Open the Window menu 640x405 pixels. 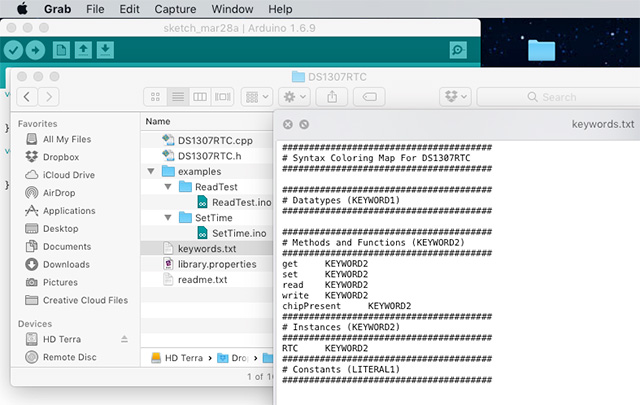pyautogui.click(x=232, y=9)
